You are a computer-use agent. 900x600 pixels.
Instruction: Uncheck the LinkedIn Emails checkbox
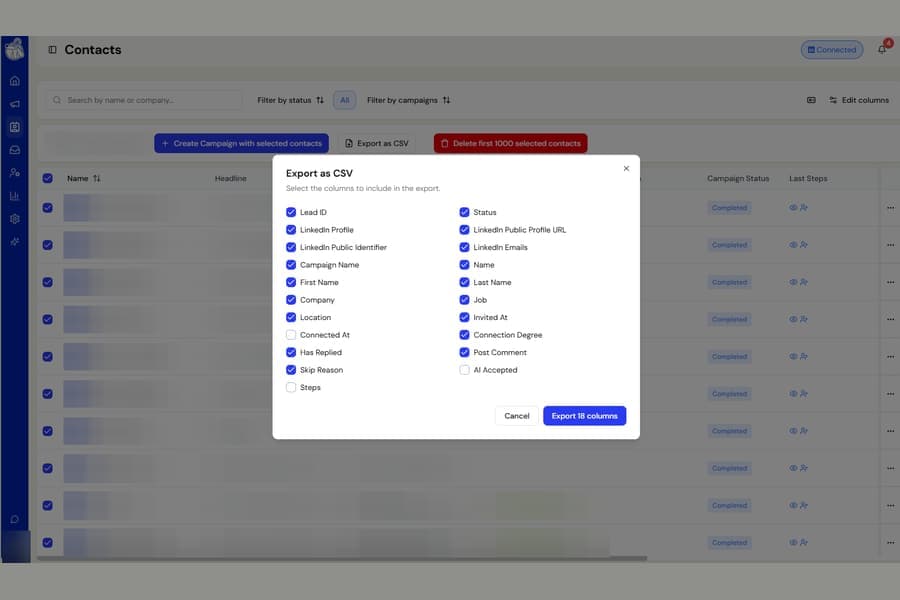click(x=464, y=247)
